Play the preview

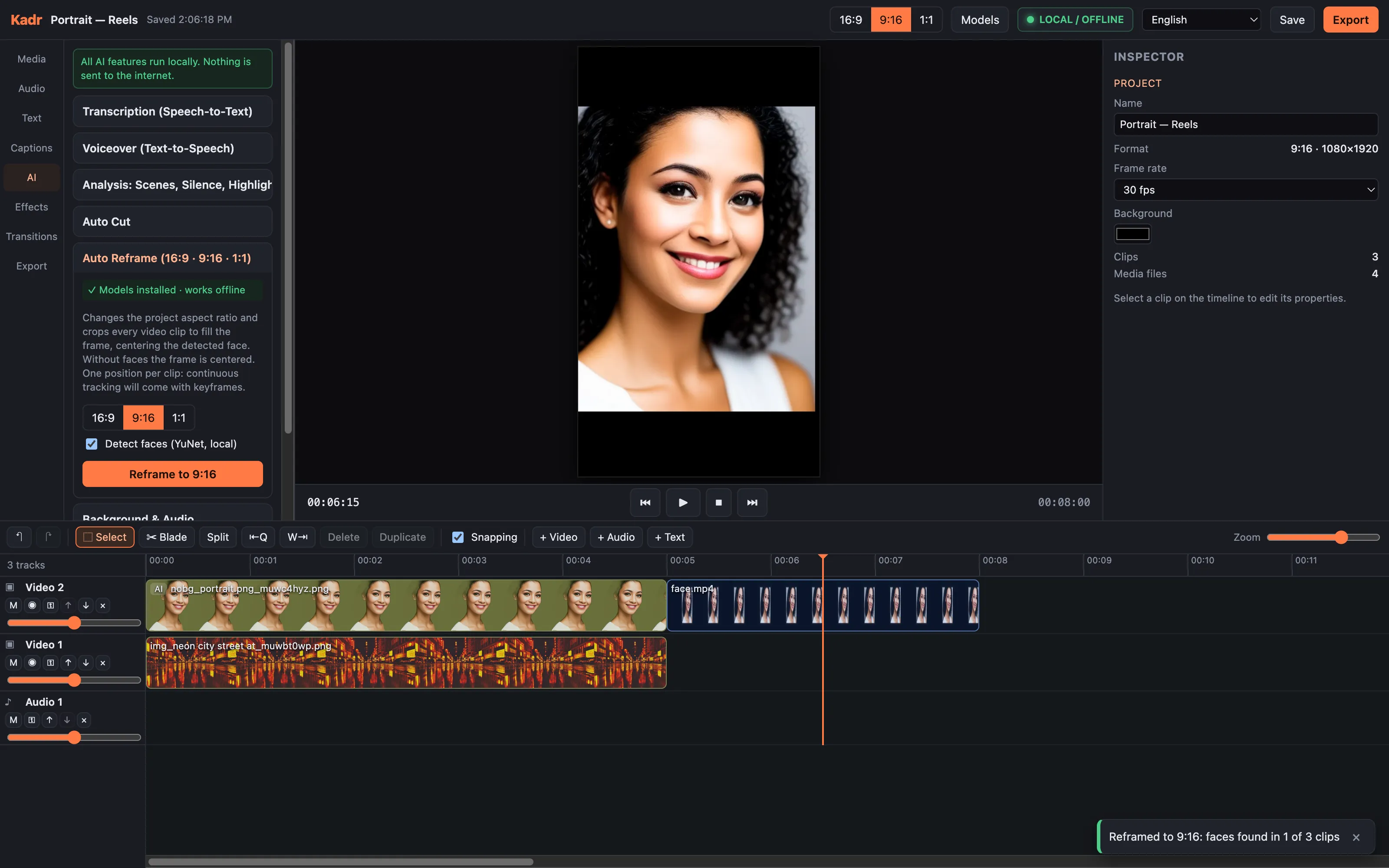pos(682,502)
